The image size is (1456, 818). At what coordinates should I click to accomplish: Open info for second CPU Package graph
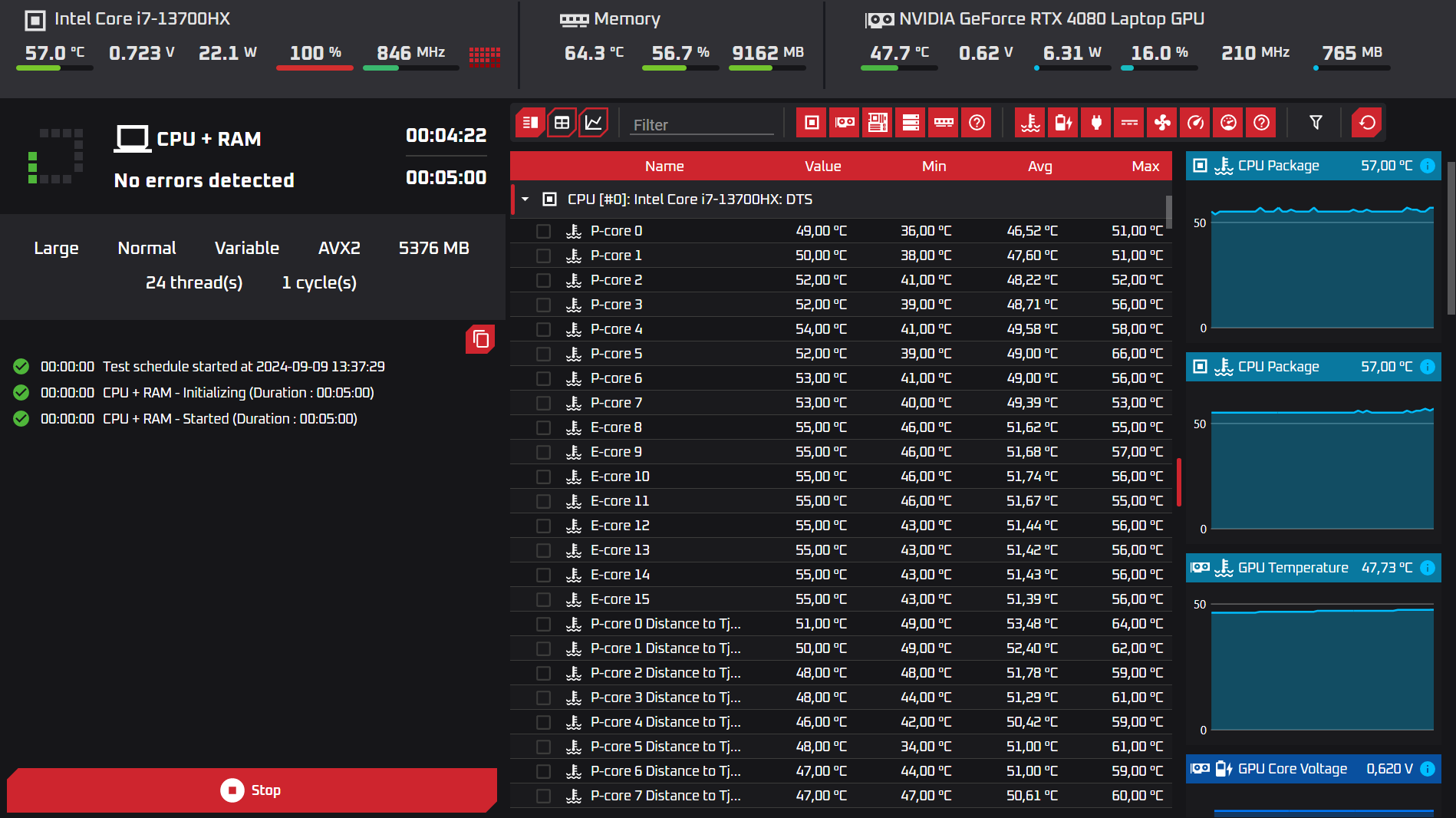coord(1428,367)
